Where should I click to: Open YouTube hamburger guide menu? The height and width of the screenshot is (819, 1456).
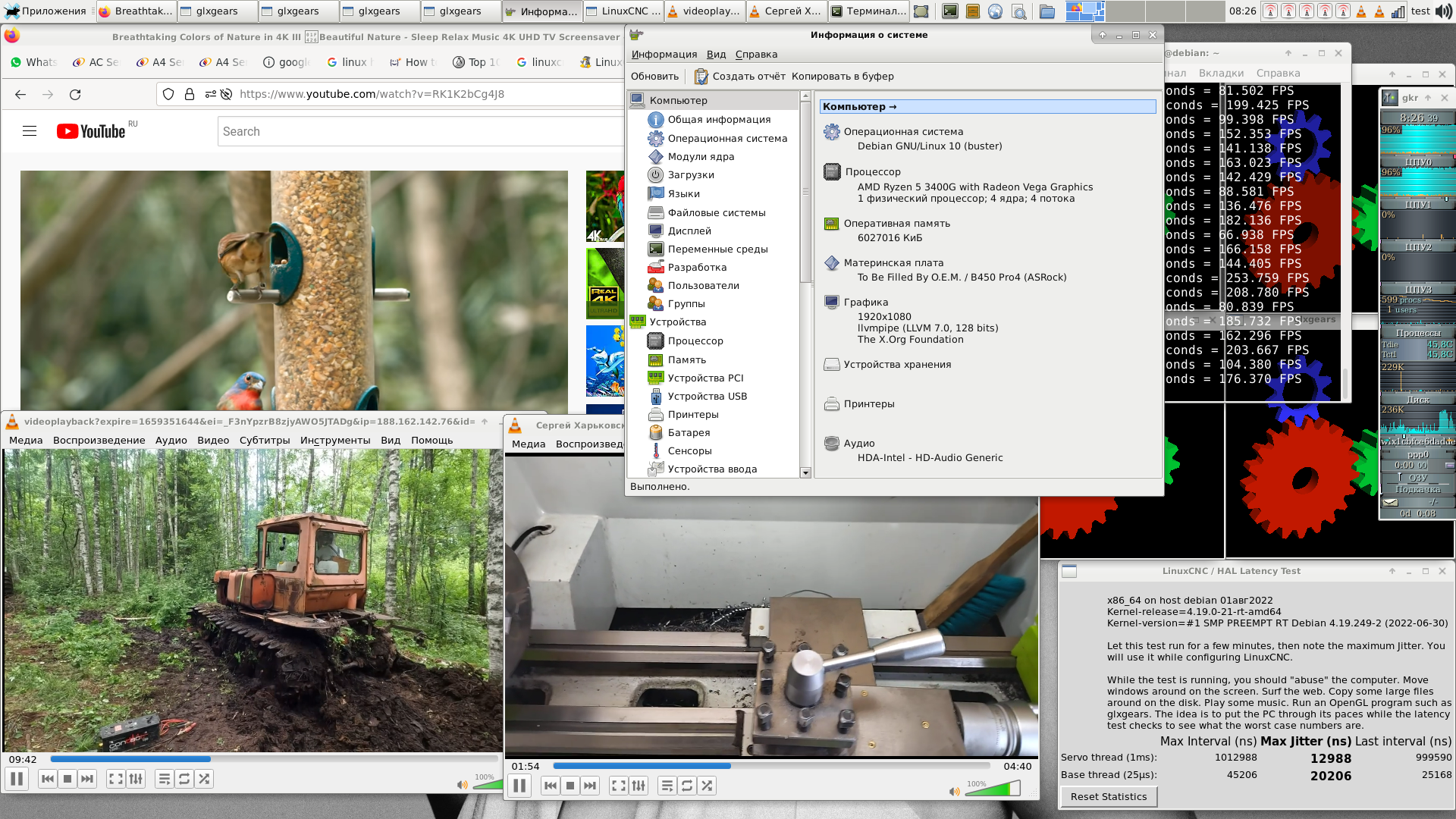coord(30,131)
